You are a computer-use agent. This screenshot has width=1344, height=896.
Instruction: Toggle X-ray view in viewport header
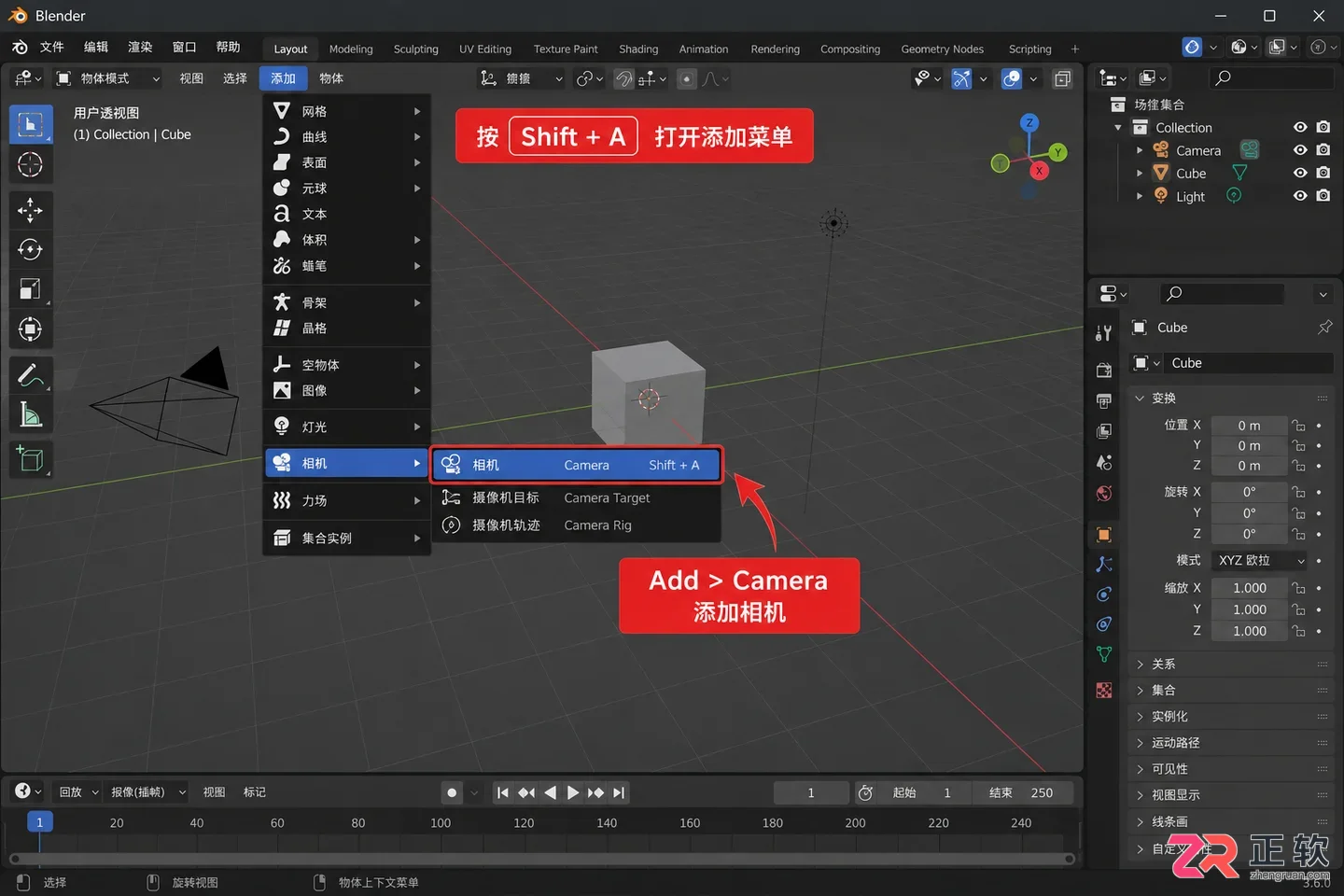click(1062, 79)
